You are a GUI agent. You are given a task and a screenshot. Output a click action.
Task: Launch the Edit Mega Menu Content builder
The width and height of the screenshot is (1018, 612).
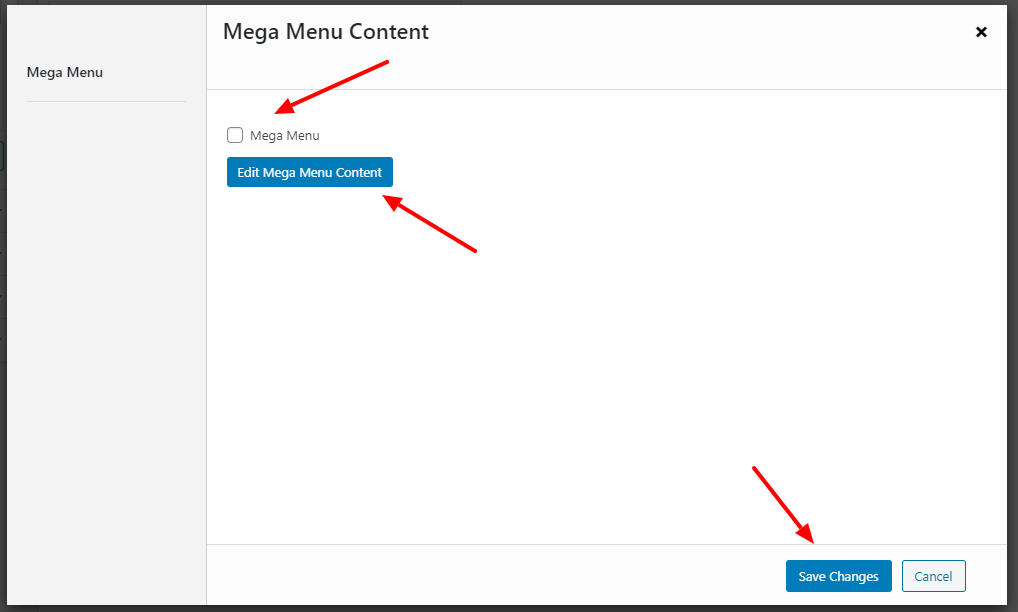point(310,172)
